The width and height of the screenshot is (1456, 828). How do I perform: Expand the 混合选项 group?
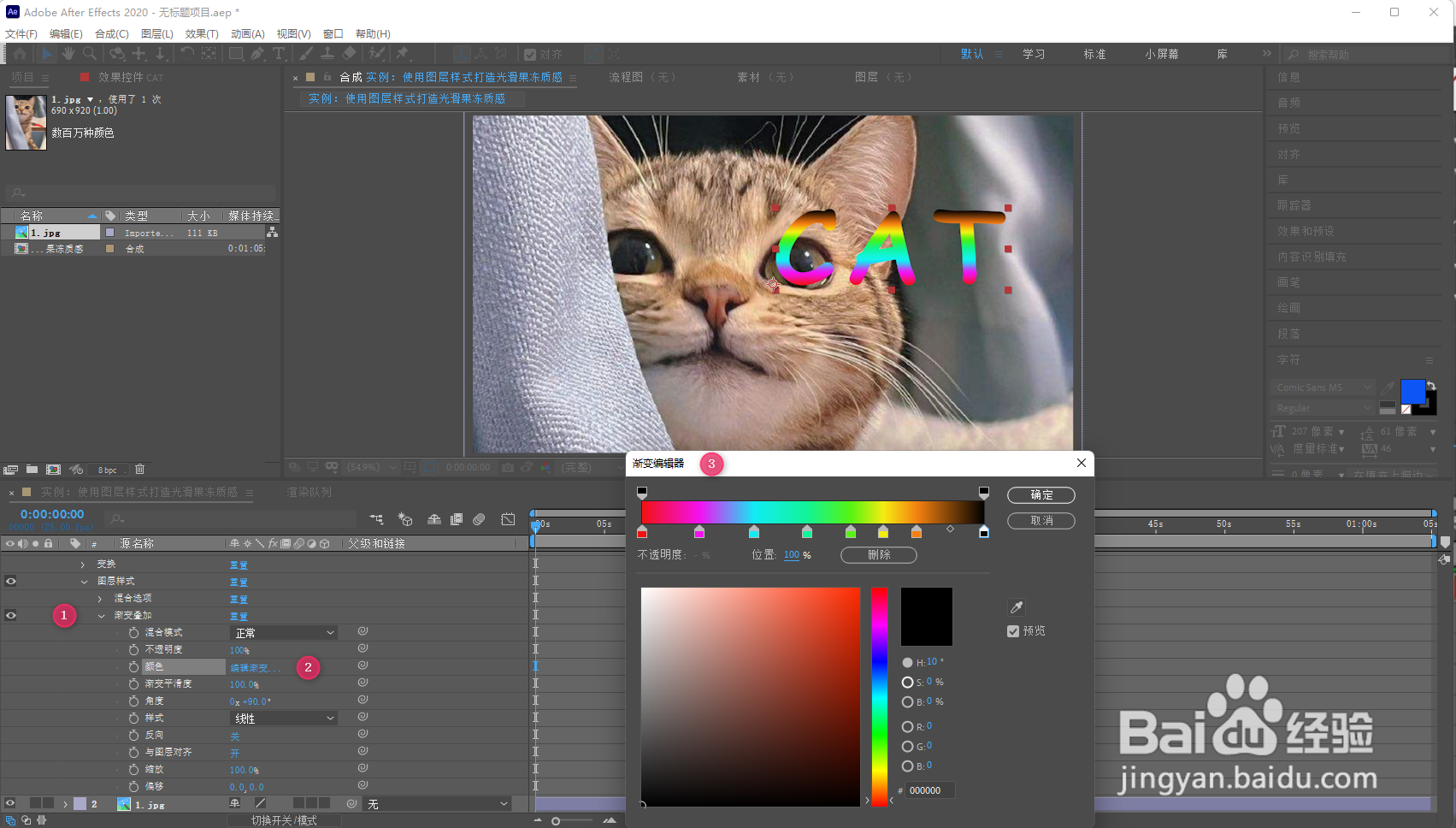point(100,599)
